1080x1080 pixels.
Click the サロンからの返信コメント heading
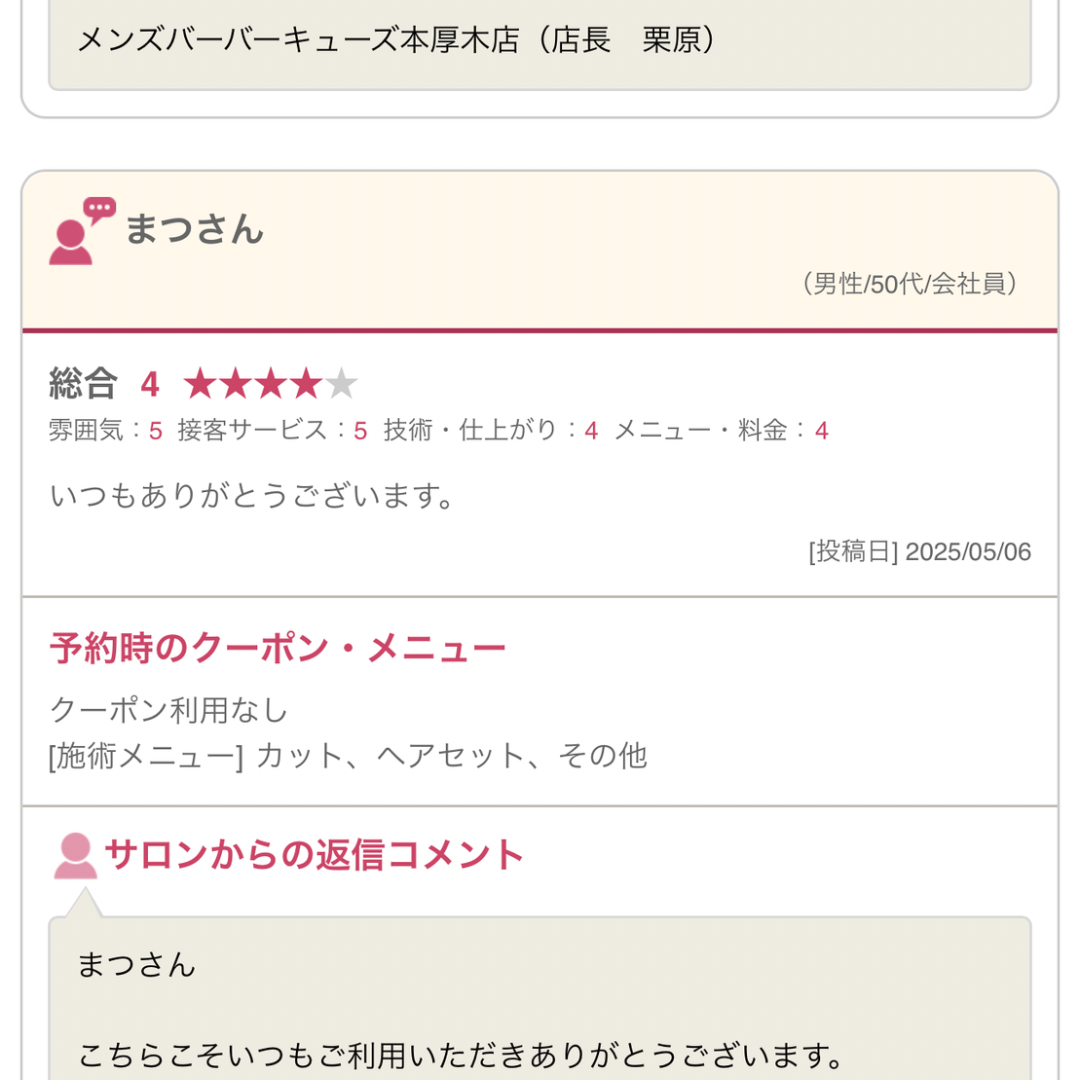[x=314, y=855]
